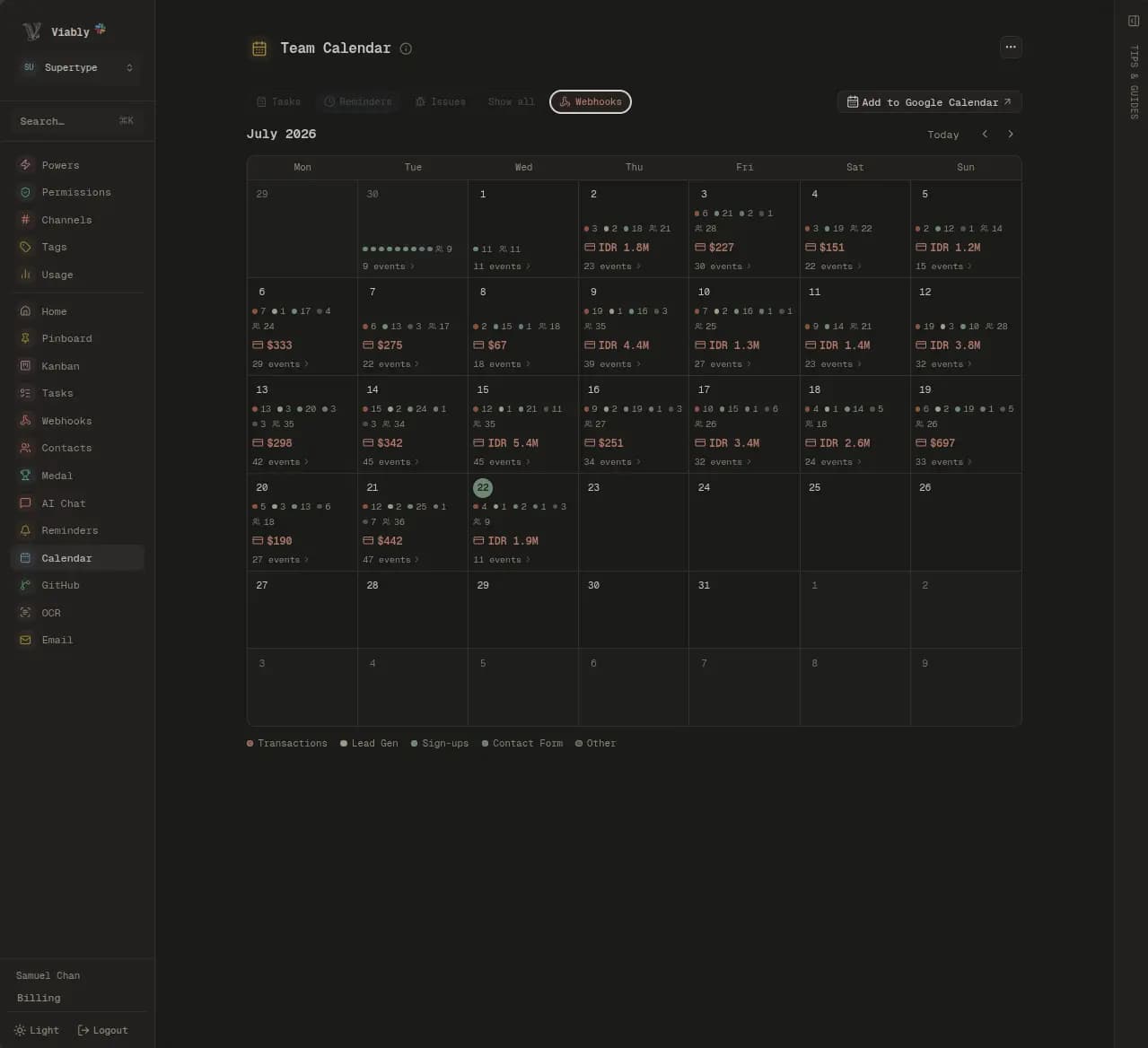Viewport: 1148px width, 1048px height.
Task: Expand 47 events on July 21
Action: click(391, 560)
